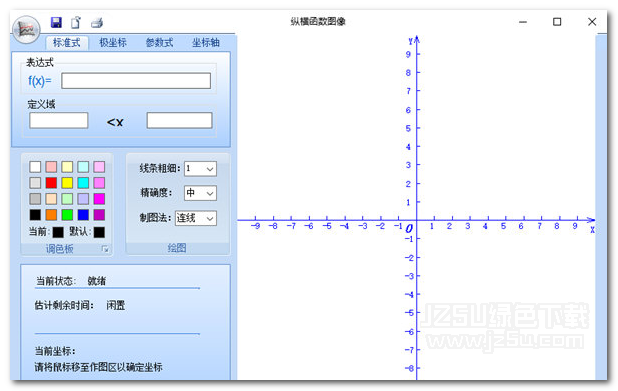Open the 线条粗细 line width dropdown
This screenshot has height=391, width=618.
(200, 169)
